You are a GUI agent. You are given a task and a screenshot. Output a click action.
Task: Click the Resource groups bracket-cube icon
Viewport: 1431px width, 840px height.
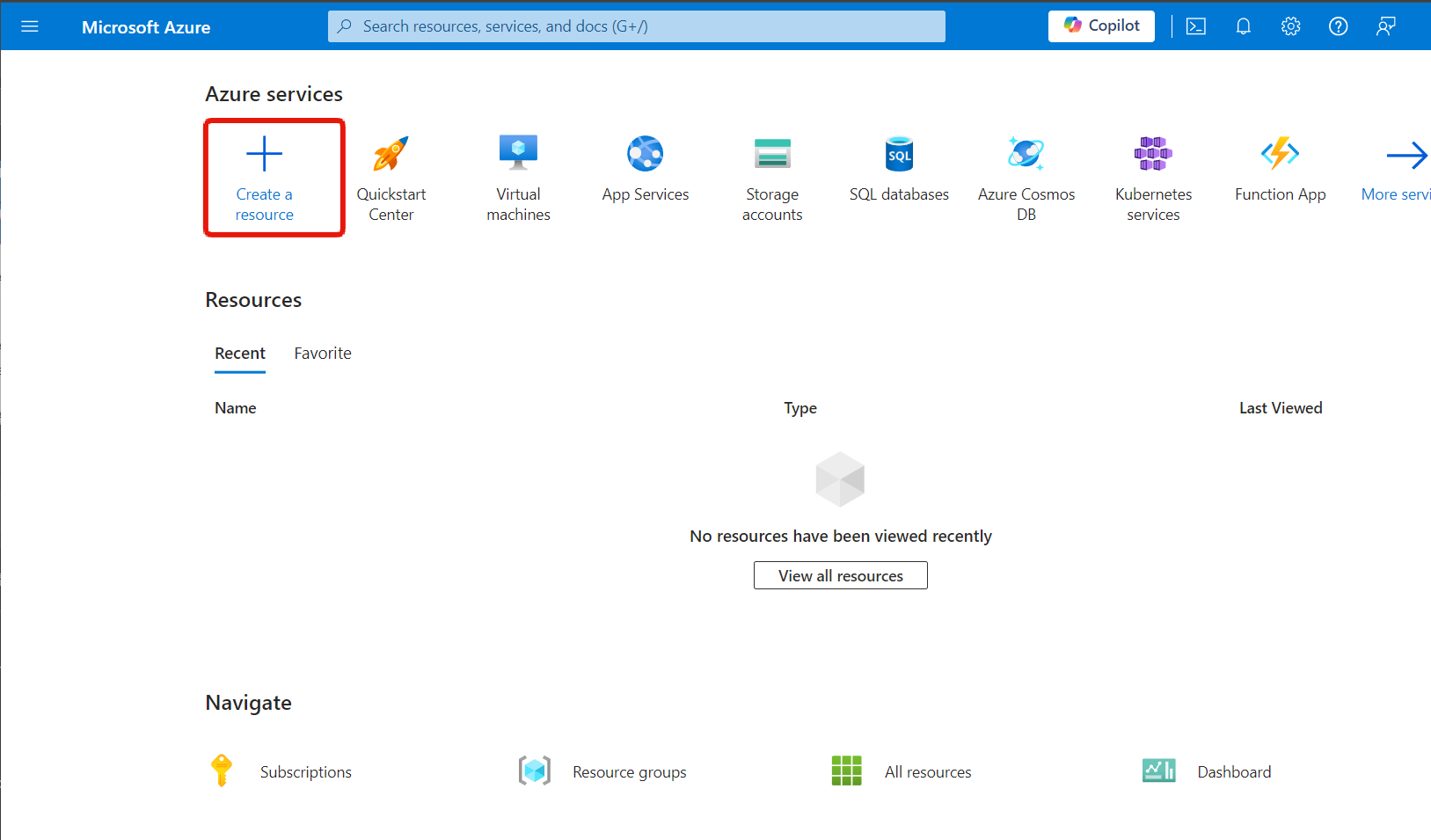tap(535, 771)
